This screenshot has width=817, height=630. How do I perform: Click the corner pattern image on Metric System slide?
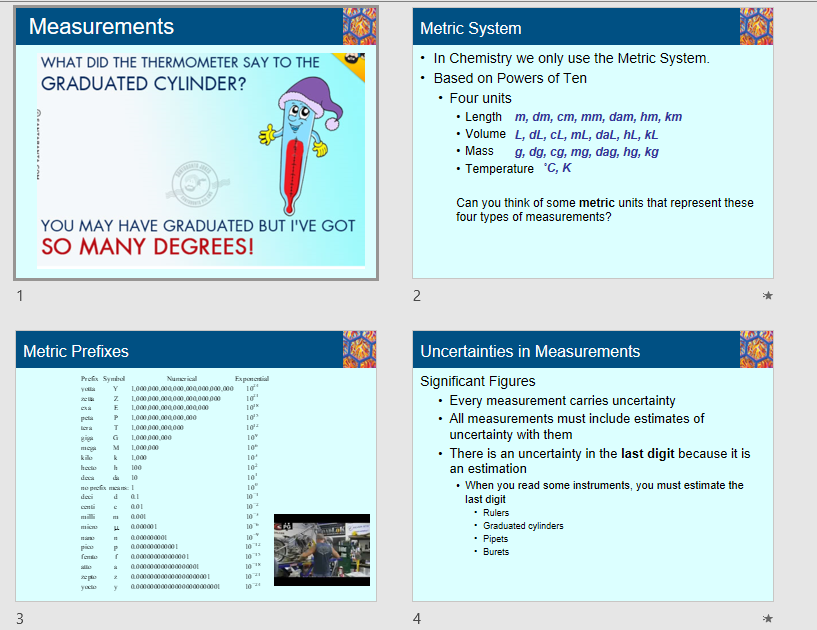pyautogui.click(x=756, y=27)
